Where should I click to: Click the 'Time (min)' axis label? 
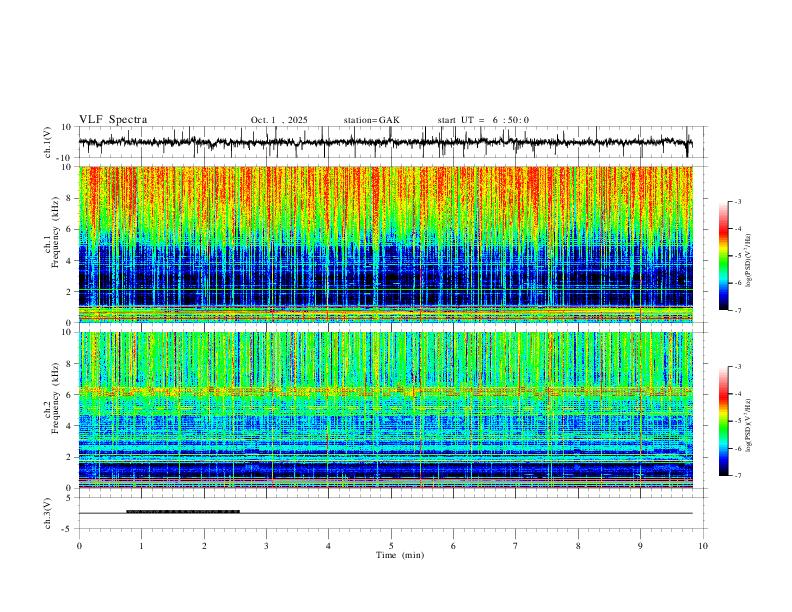tap(400, 555)
